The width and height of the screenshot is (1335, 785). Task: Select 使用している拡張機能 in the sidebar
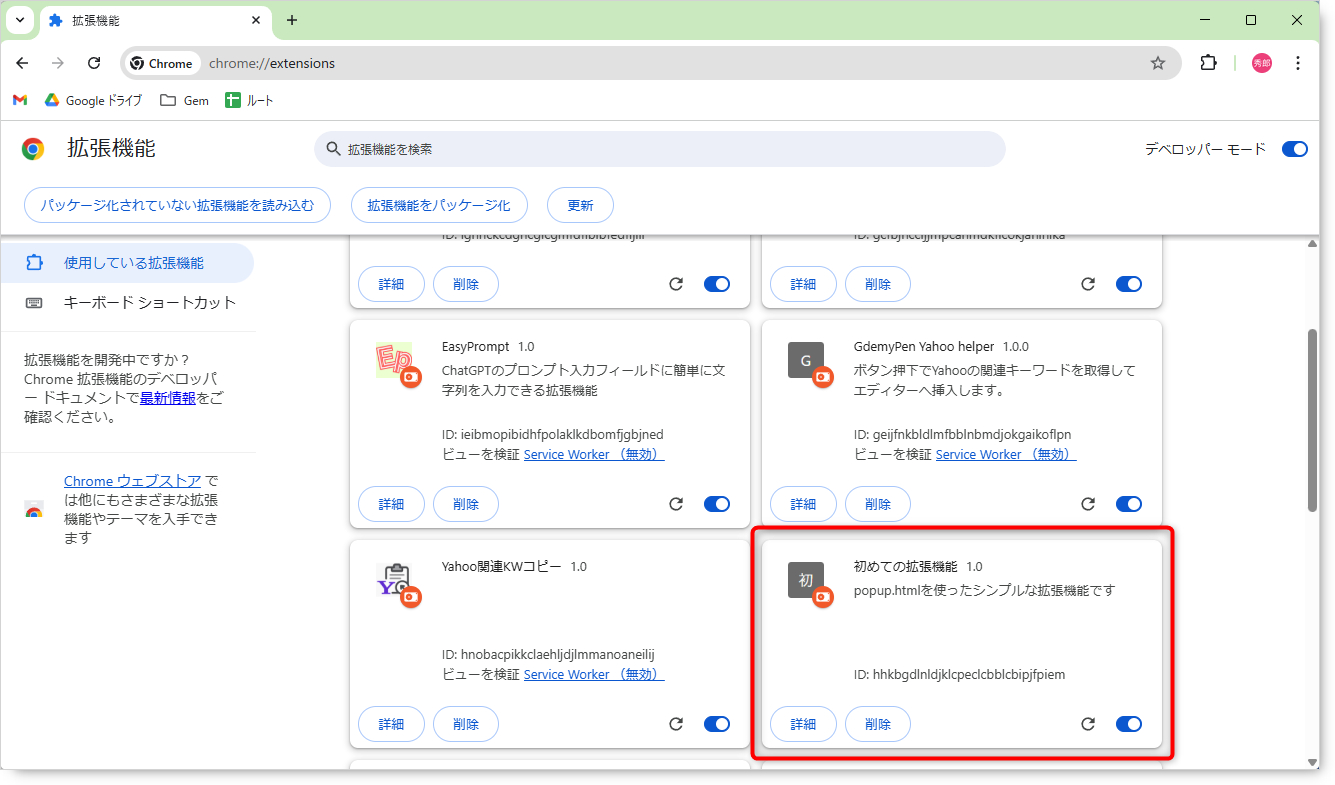pos(133,263)
